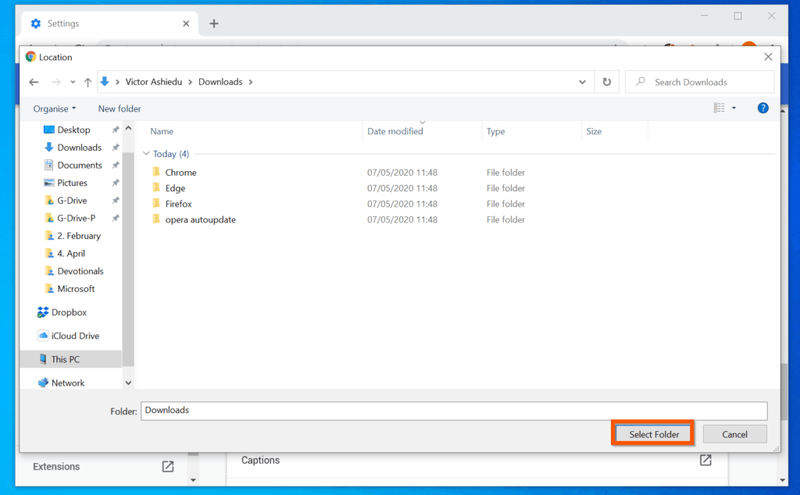Go up one folder level

(x=88, y=82)
